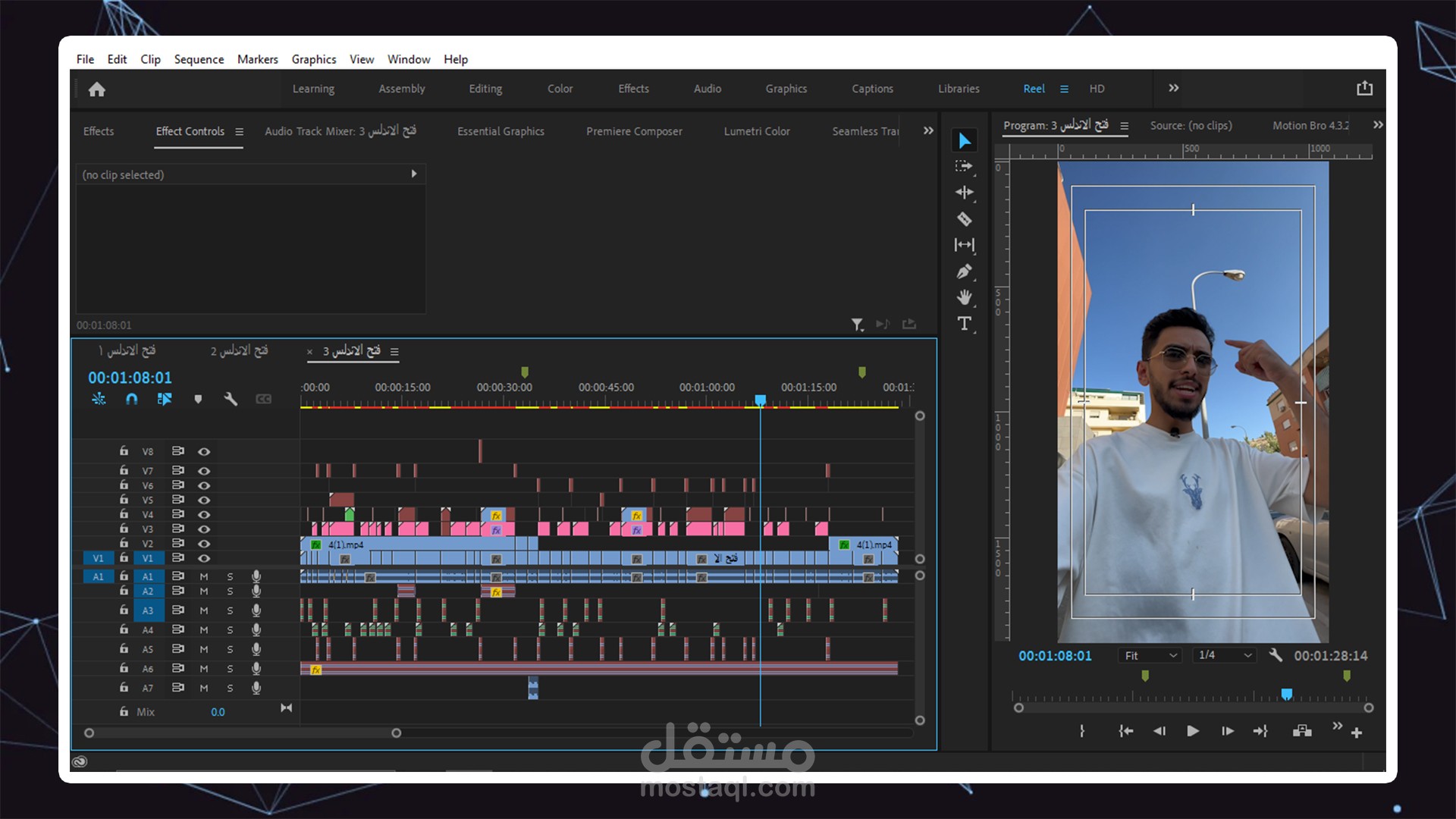Mute audio track A3
Image resolution: width=1456 pixels, height=819 pixels.
tap(204, 610)
